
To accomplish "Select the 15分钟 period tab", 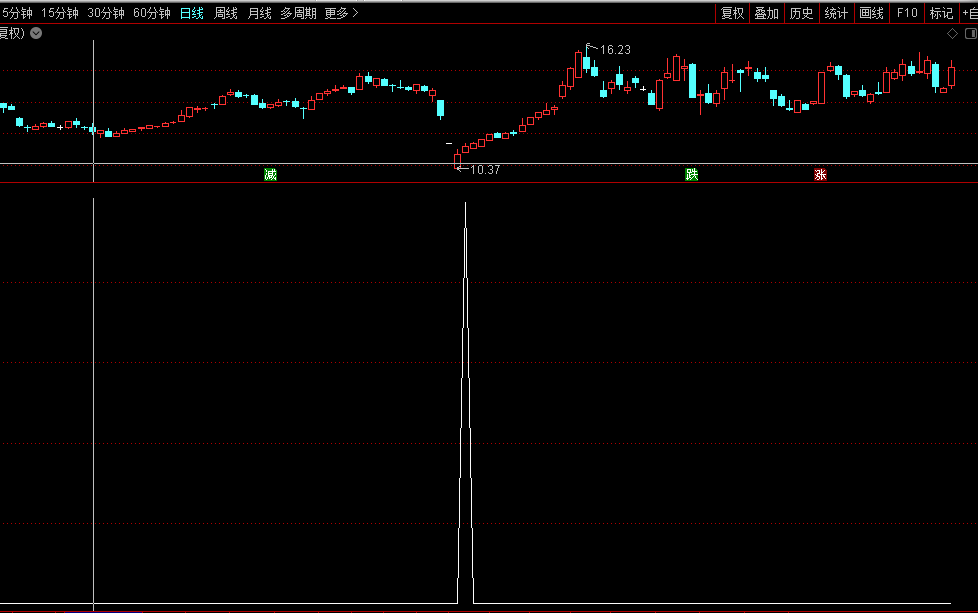I will [59, 13].
